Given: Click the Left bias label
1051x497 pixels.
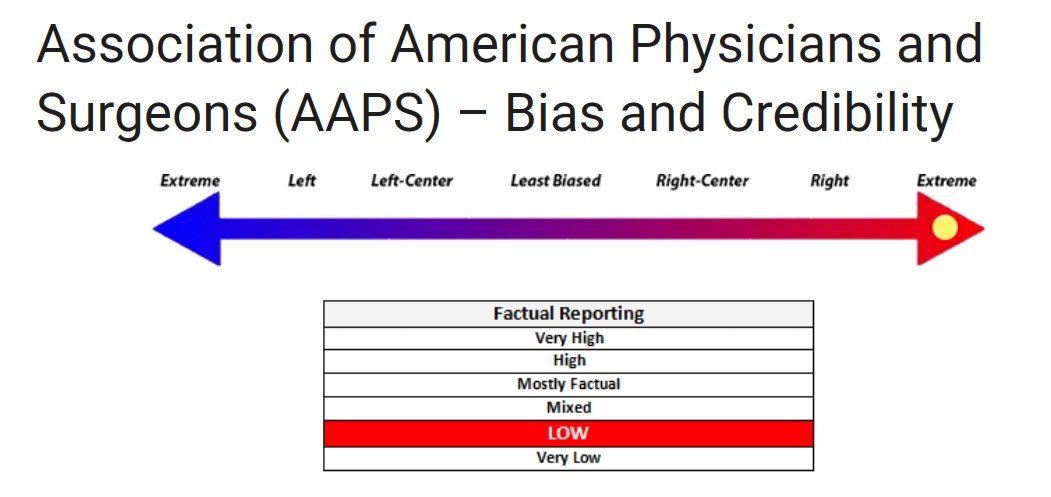Looking at the screenshot, I should pyautogui.click(x=302, y=181).
